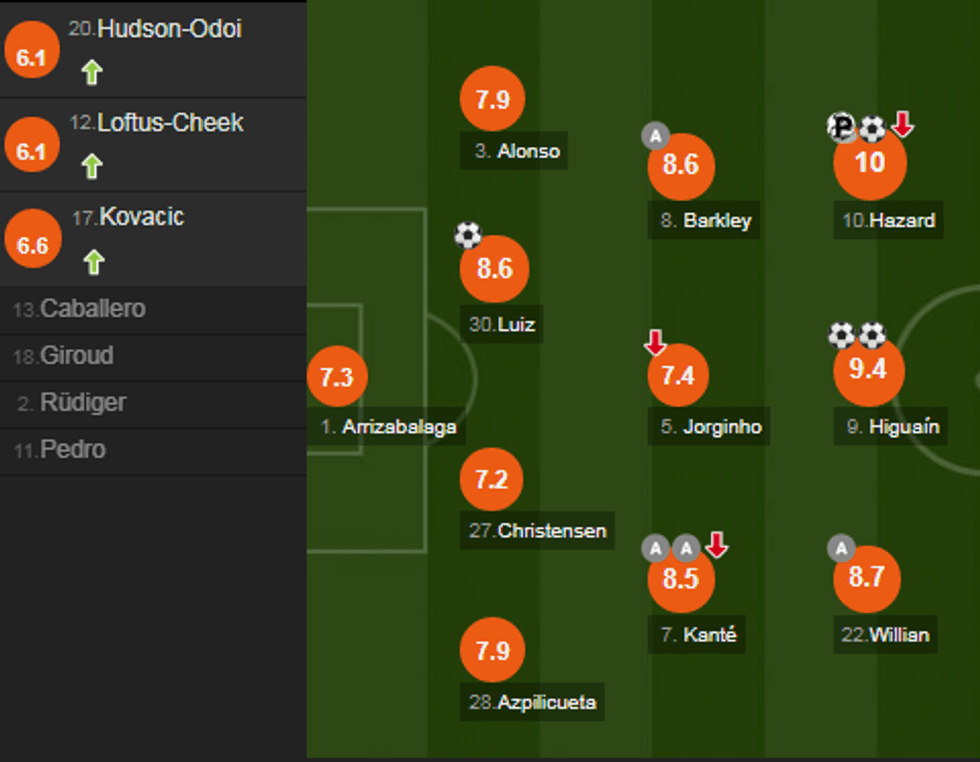980x762 pixels.
Task: Select Pedro from the substitutes list
Action: [72, 450]
